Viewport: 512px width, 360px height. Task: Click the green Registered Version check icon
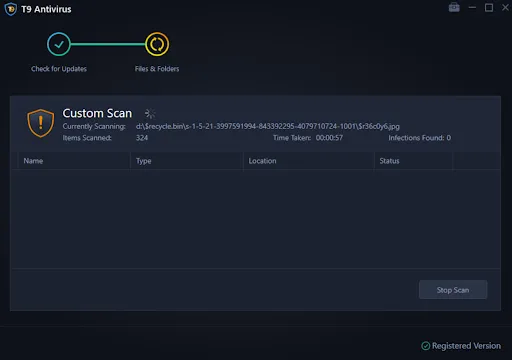tap(426, 346)
